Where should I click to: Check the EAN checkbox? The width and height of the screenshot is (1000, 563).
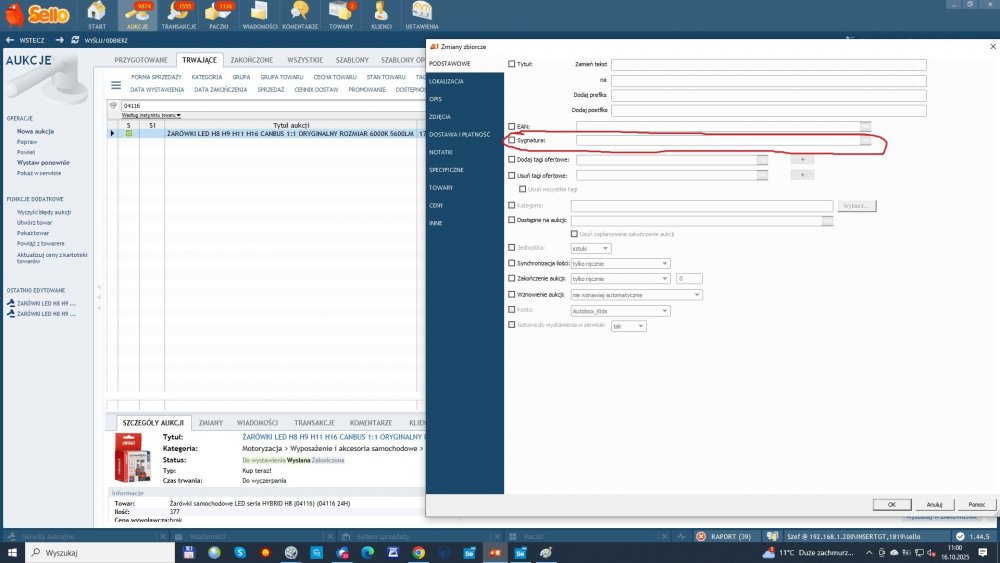point(511,126)
